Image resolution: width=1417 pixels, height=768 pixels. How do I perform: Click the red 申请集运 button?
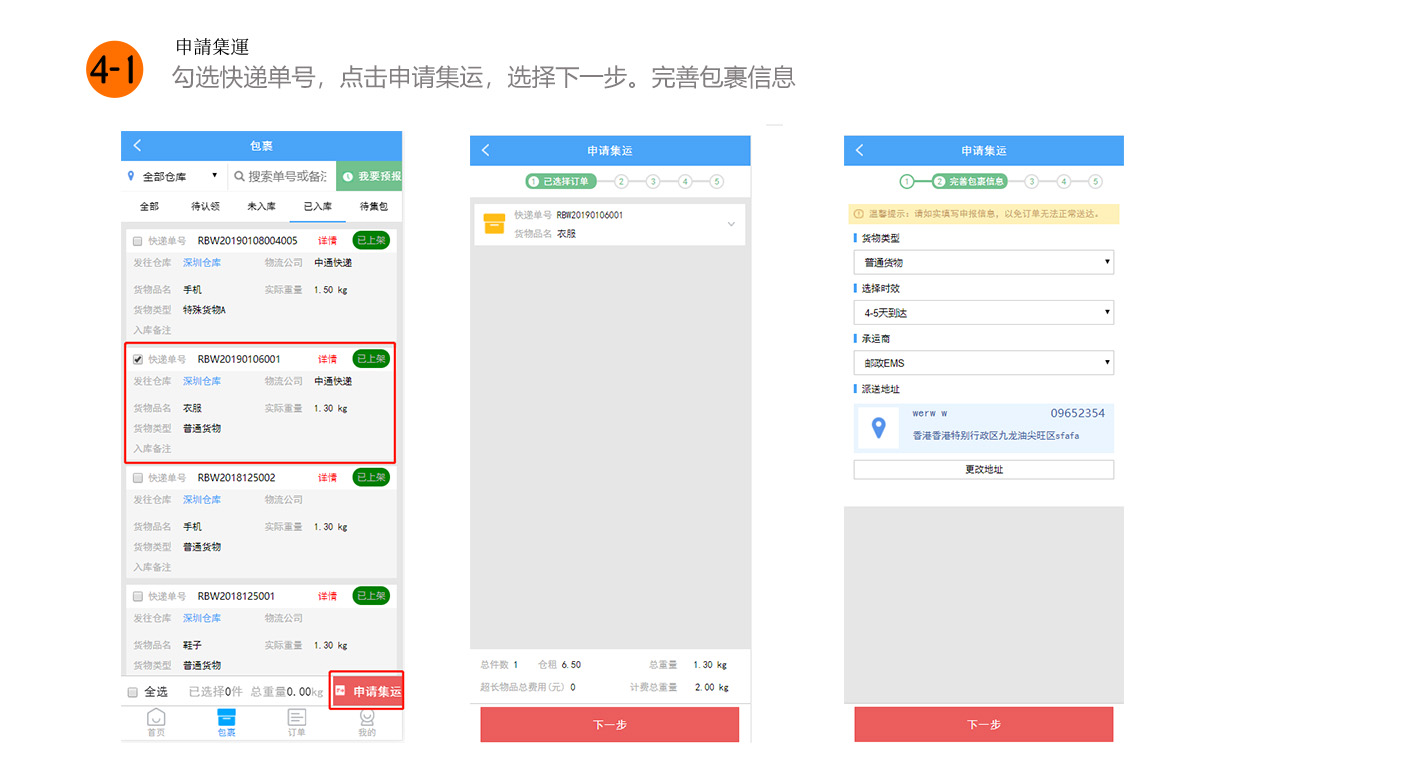(x=367, y=691)
